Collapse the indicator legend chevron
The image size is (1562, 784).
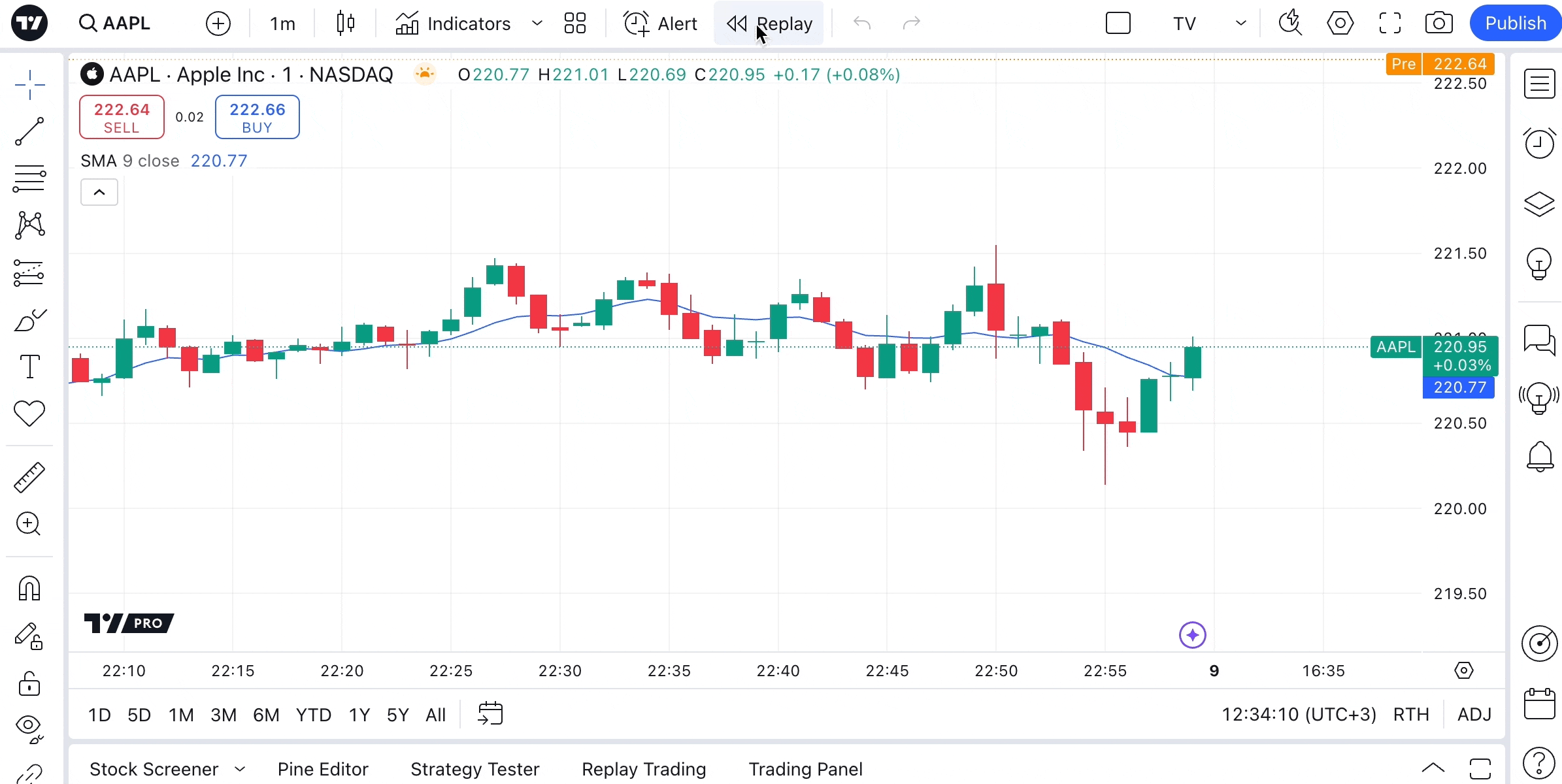pos(99,192)
